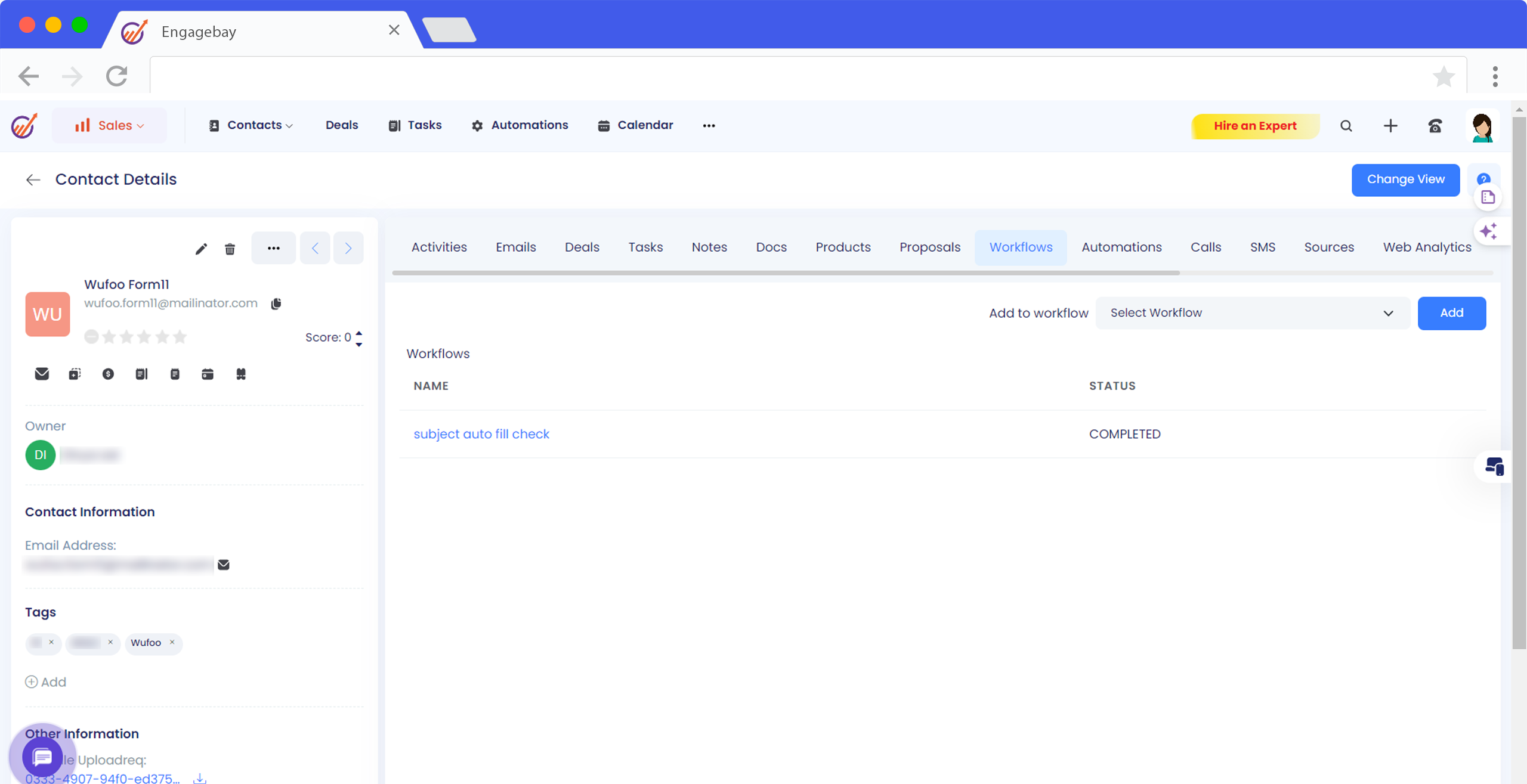Expand the Contacts menu dropdown

tap(251, 126)
